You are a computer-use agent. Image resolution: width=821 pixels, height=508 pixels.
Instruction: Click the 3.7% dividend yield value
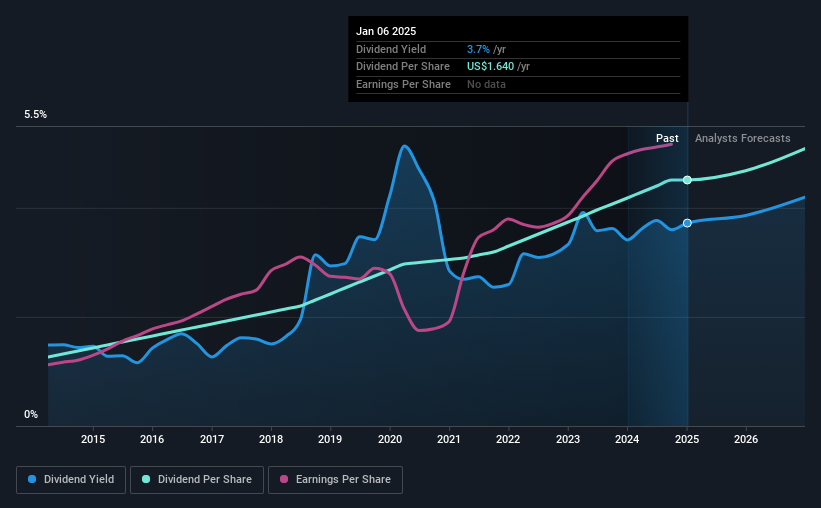pos(478,49)
